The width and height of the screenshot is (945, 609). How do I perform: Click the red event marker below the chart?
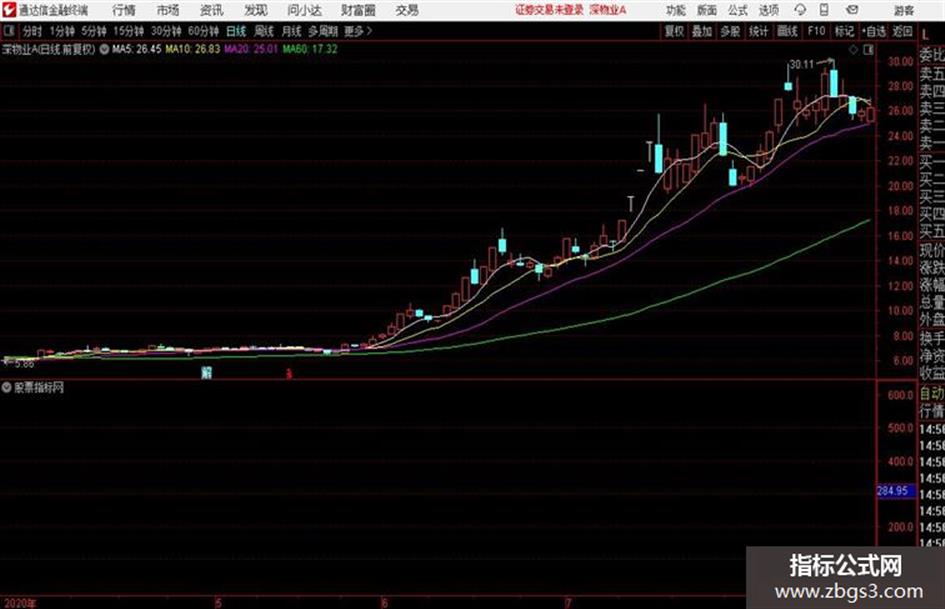click(x=289, y=374)
